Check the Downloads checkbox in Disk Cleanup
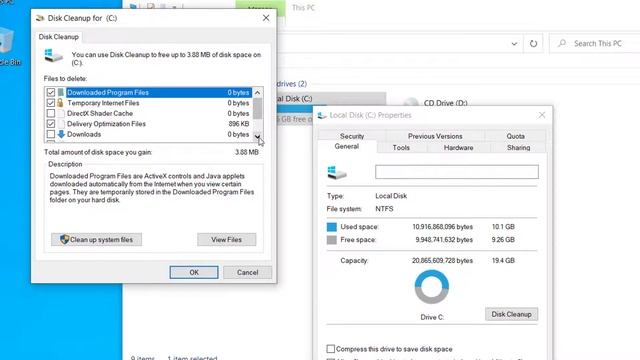640x360 pixels. 51,134
